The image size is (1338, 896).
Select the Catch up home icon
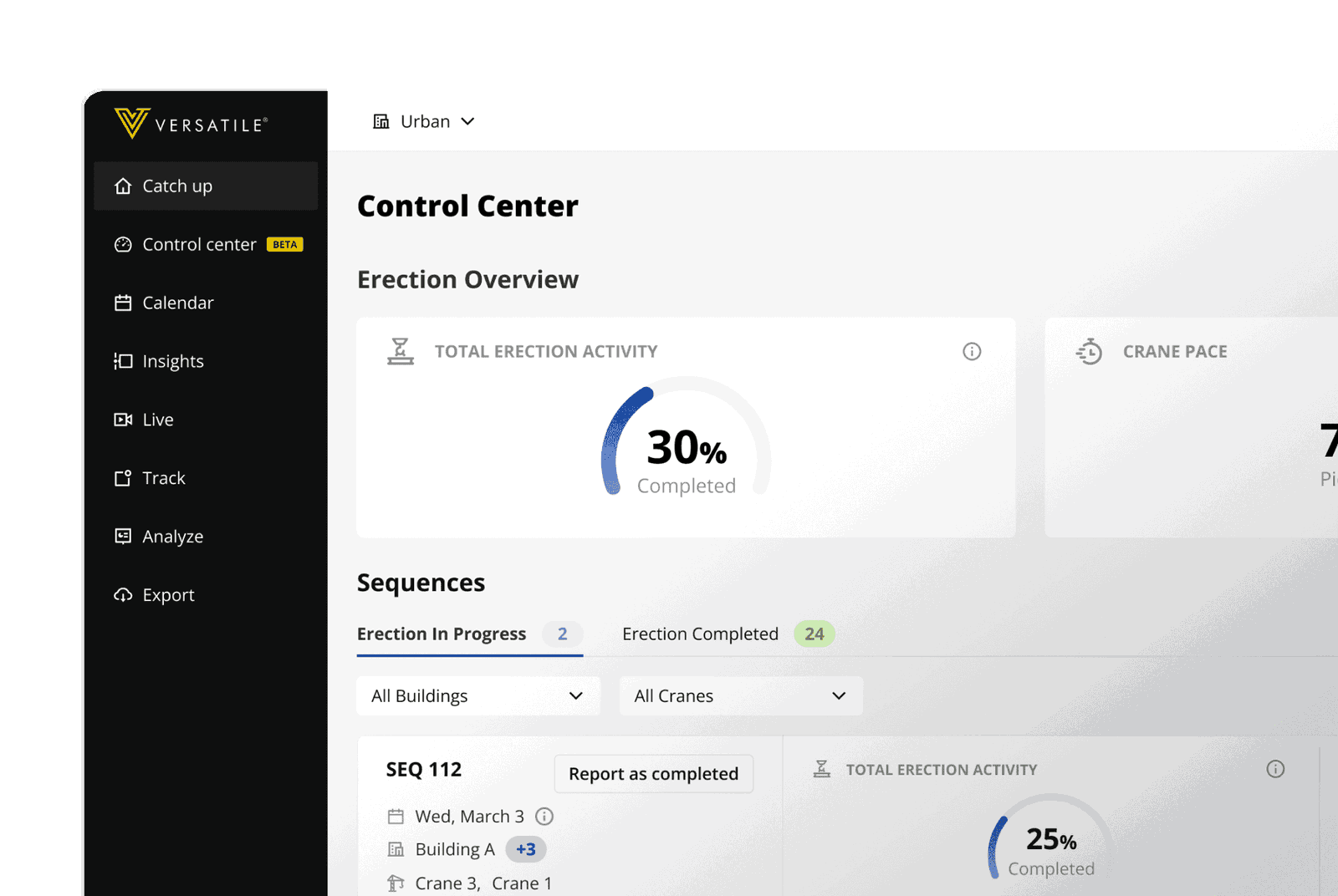(122, 186)
